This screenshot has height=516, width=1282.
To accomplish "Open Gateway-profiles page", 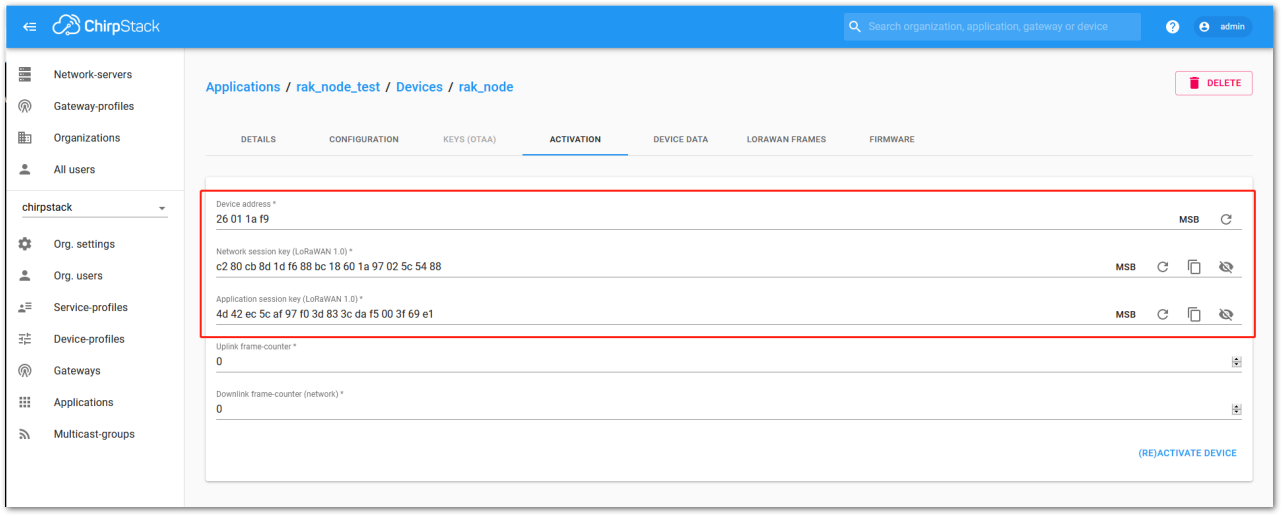I will (94, 106).
